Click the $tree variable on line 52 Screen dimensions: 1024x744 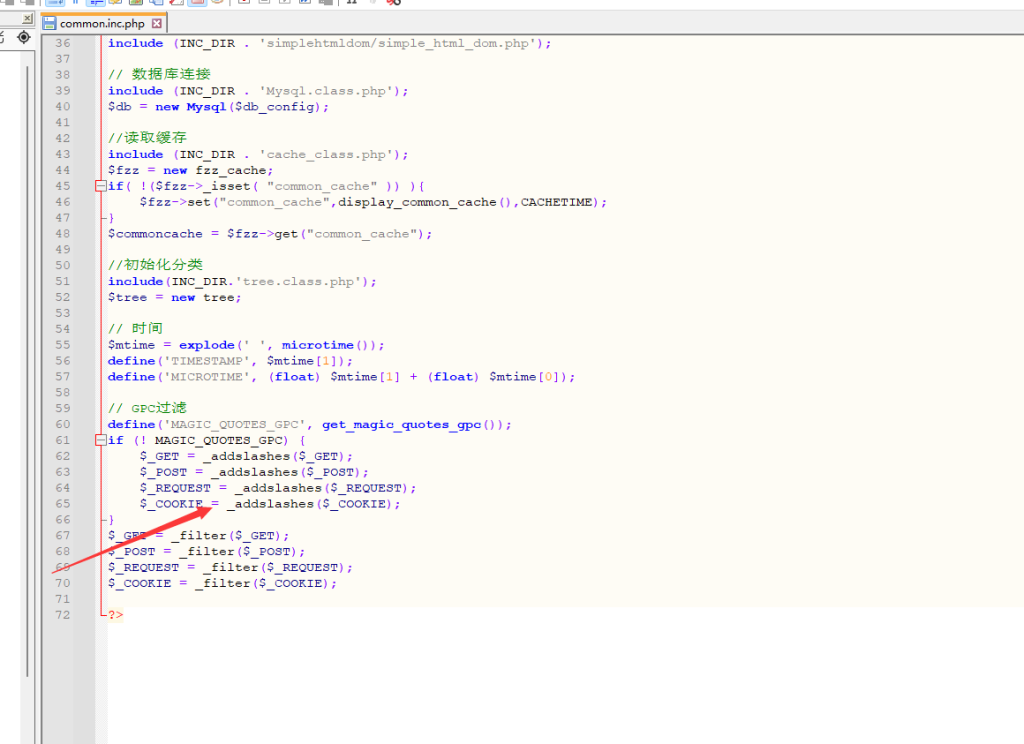[127, 298]
